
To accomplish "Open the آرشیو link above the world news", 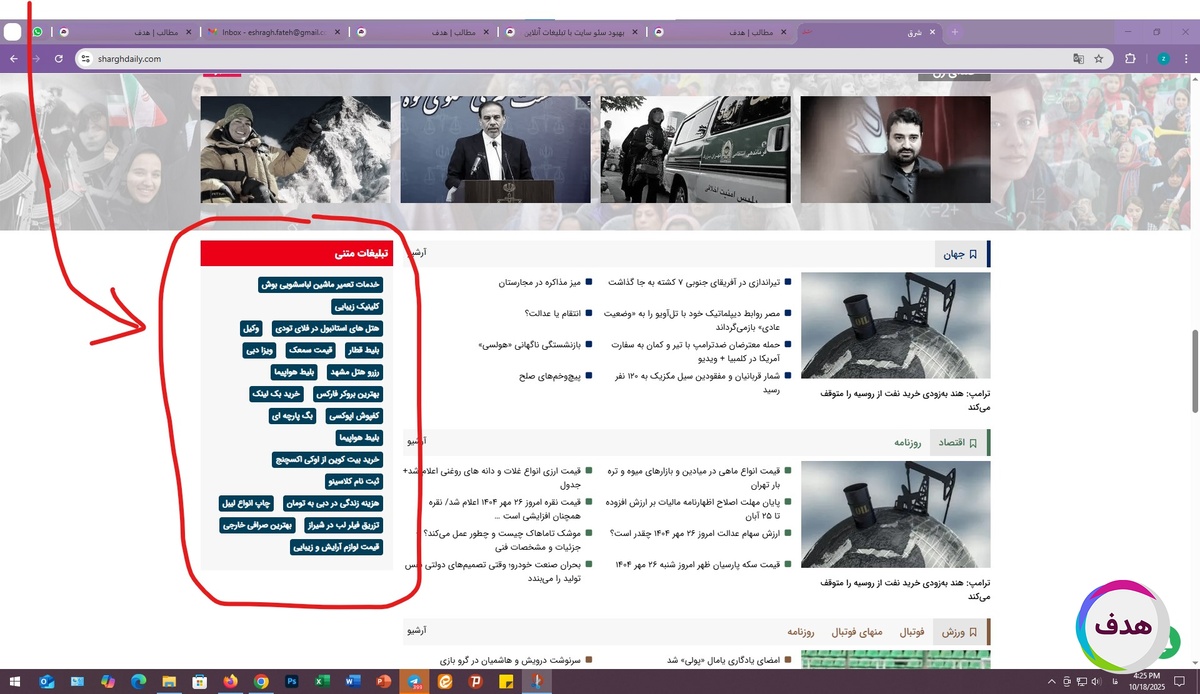I will [x=417, y=252].
